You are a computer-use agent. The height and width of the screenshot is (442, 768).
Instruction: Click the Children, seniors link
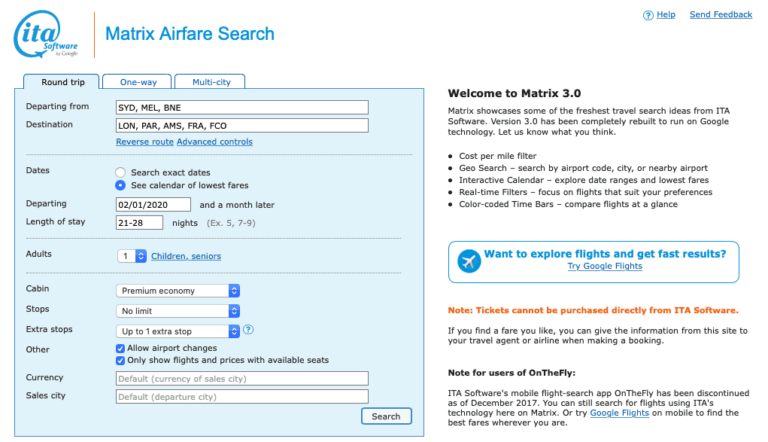[186, 256]
